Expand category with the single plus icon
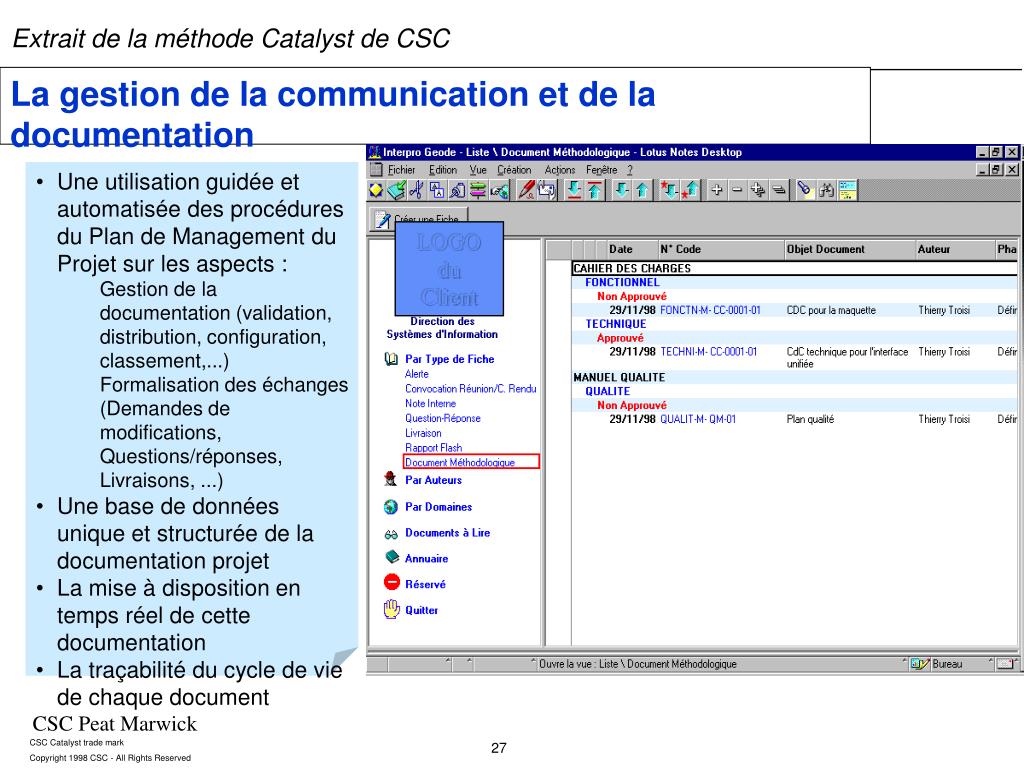Viewport: 1024px width, 768px height. point(717,190)
